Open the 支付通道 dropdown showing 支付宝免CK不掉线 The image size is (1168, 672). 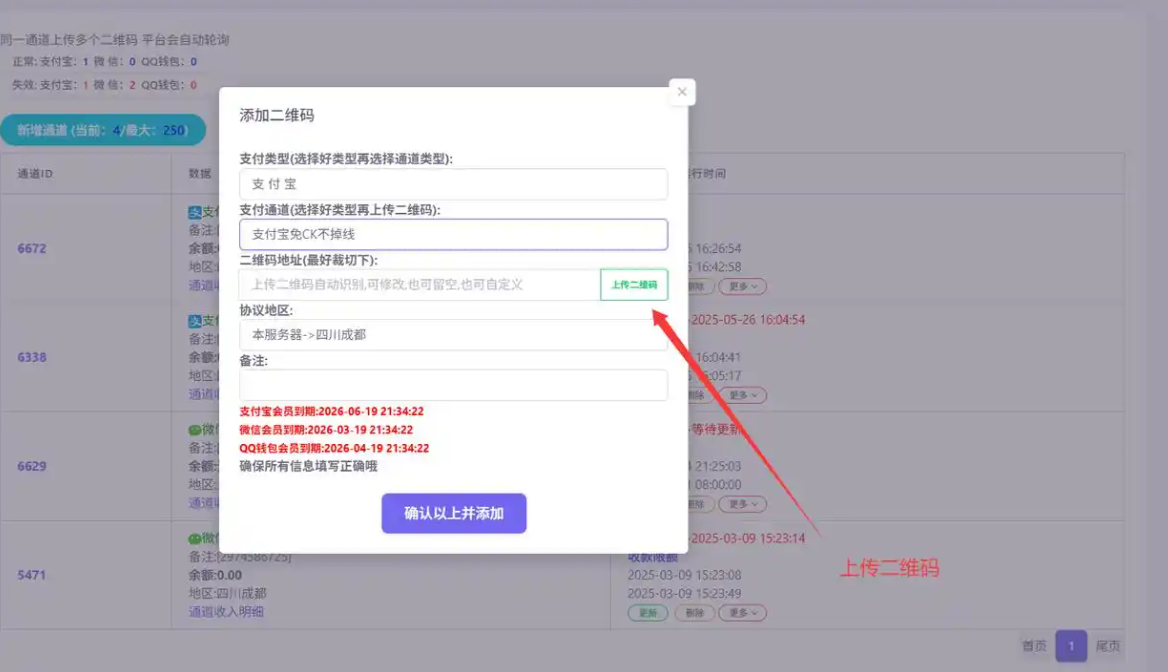[453, 234]
